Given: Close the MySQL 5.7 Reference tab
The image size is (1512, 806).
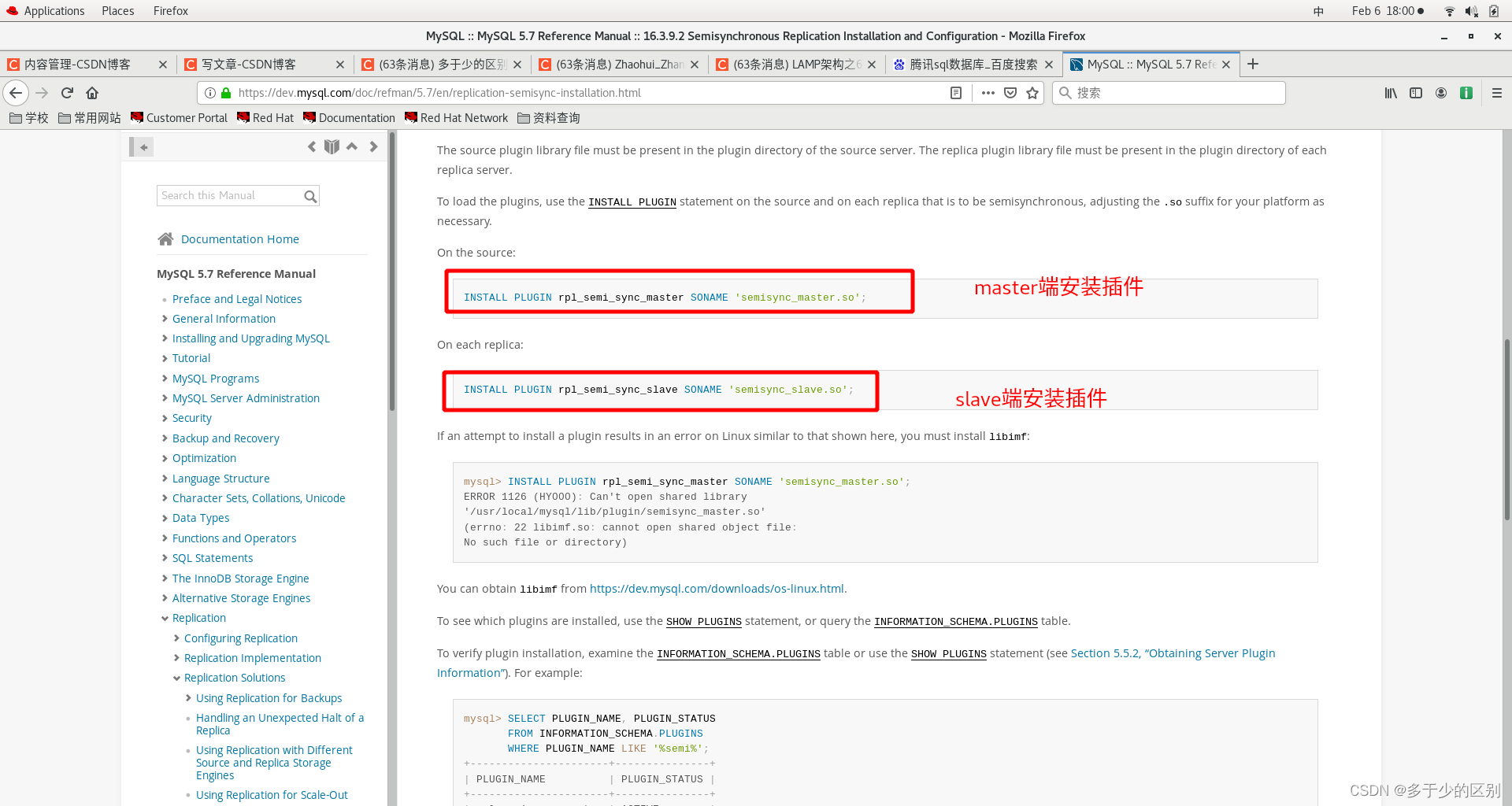Looking at the screenshot, I should 1226,65.
